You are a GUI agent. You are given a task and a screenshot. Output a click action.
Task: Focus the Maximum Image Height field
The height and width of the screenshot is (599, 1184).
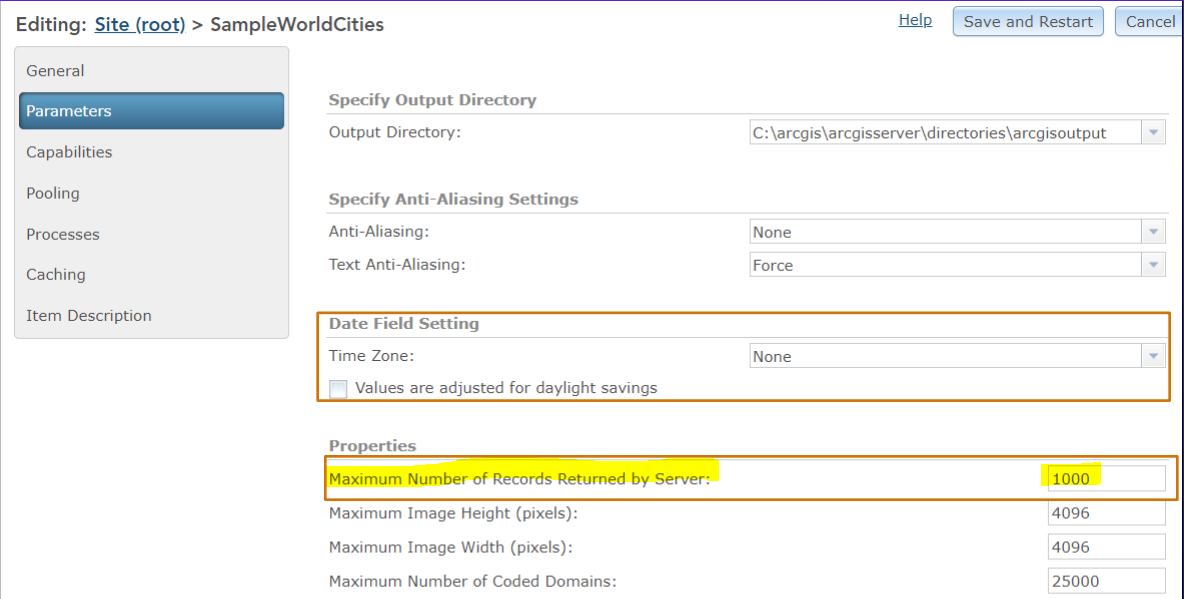click(x=1105, y=513)
